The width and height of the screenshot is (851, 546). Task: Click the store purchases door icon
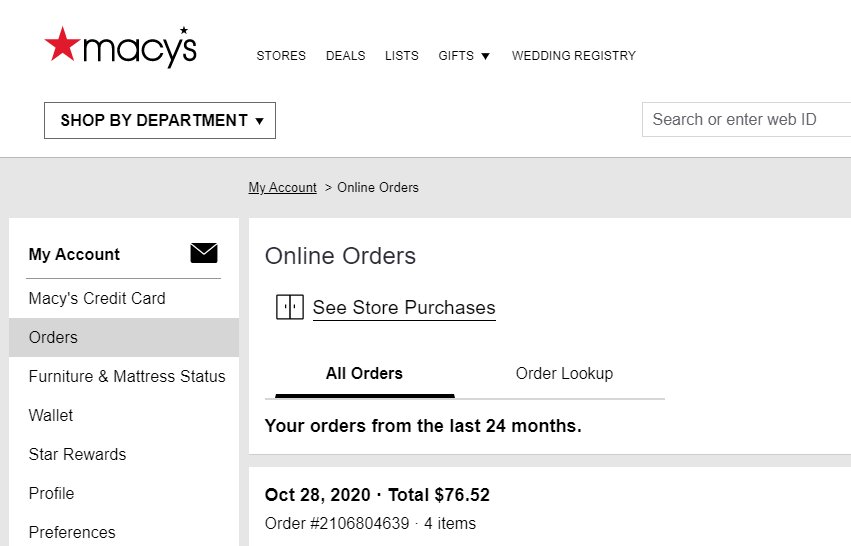290,307
